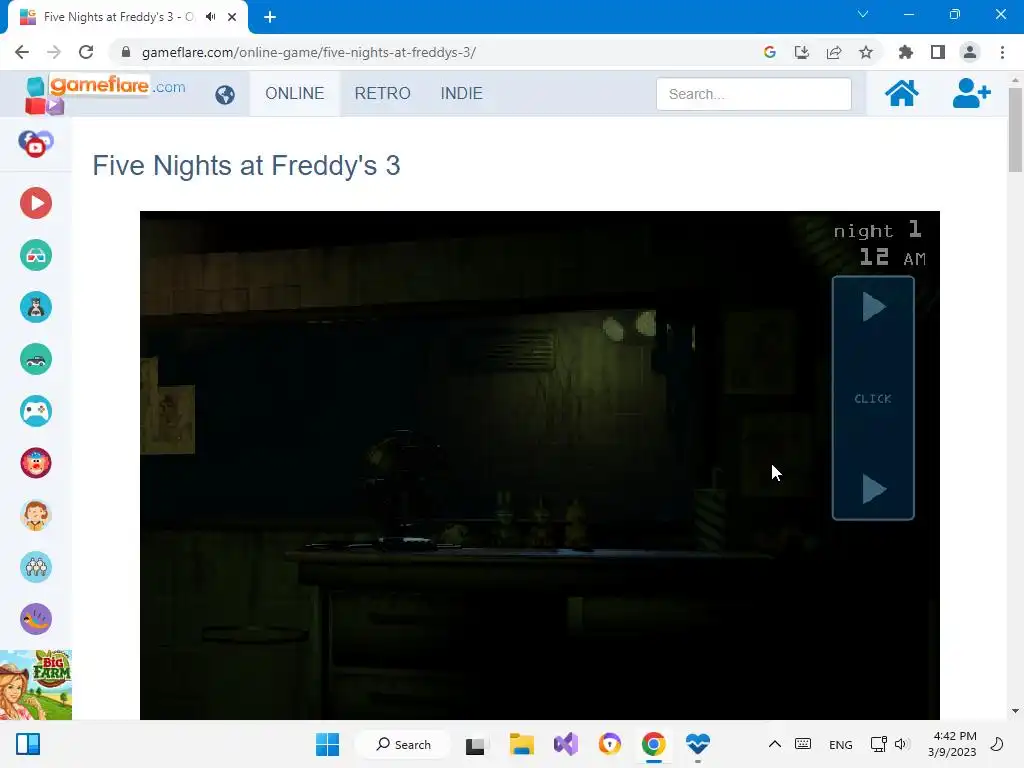Open the extensions puzzle icon
Image resolution: width=1024 pixels, height=768 pixels.
pos(905,52)
